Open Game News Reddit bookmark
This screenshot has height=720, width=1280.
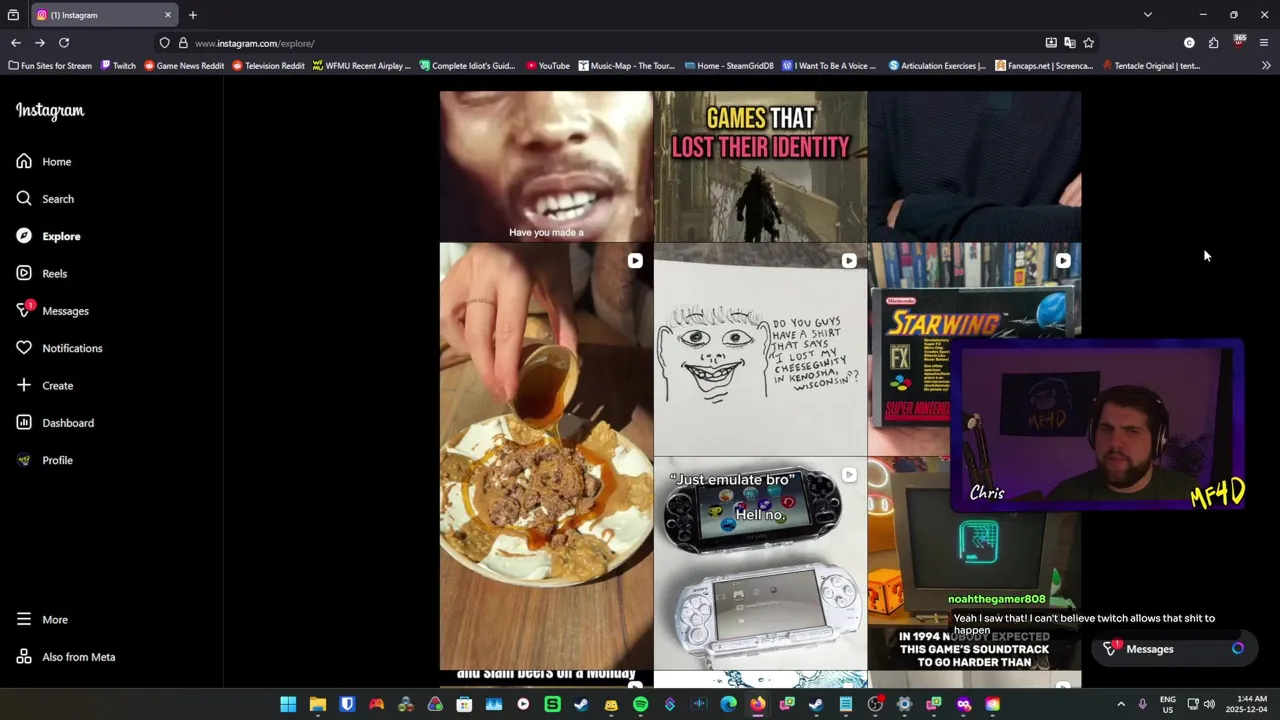[x=185, y=66]
